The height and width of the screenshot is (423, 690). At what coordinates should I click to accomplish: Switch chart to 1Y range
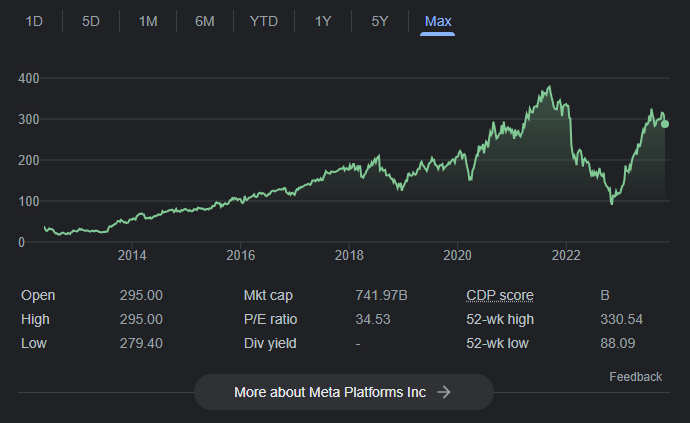[323, 21]
